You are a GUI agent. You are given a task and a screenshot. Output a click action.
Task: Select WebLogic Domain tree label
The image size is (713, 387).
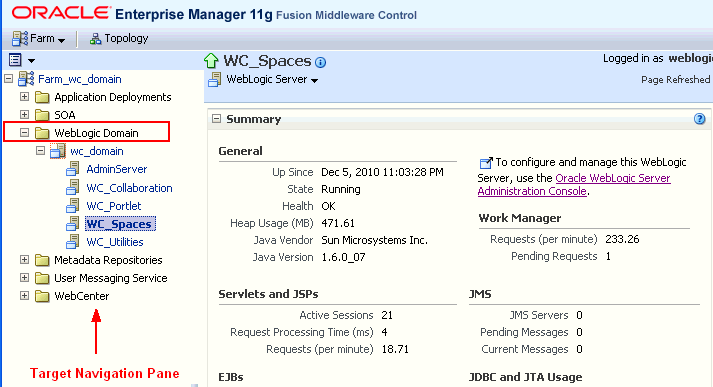pyautogui.click(x=96, y=133)
